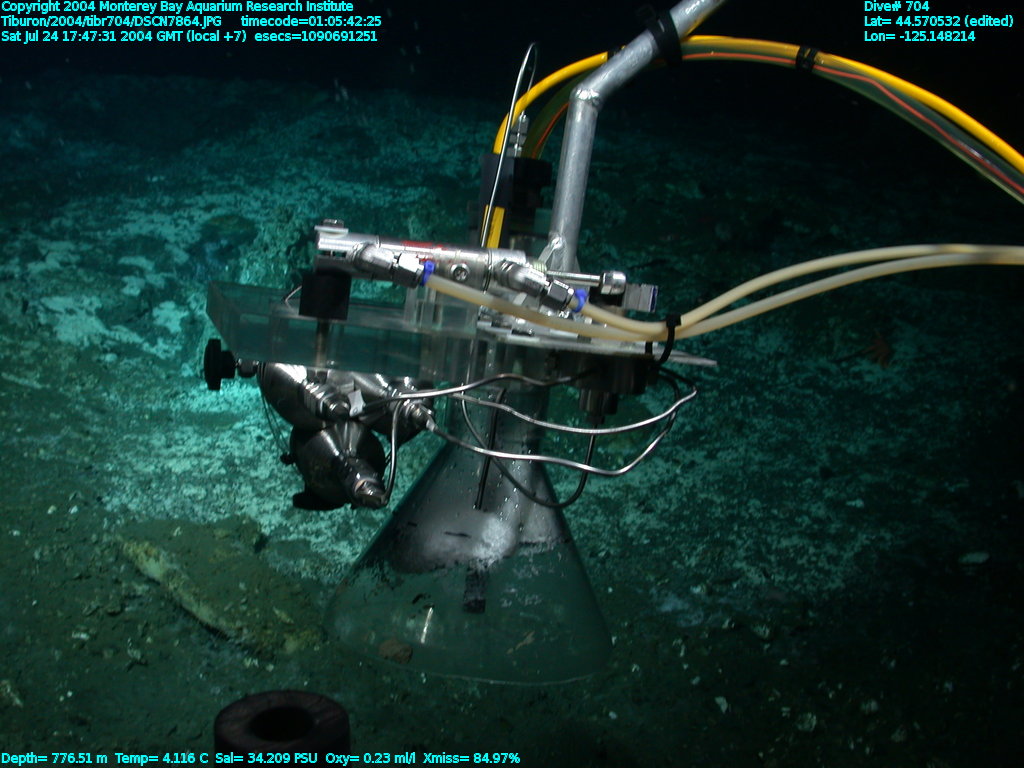The width and height of the screenshot is (1024, 768).
Task: Click the Monterey Bay Aquarium copyright text
Action: (177, 7)
